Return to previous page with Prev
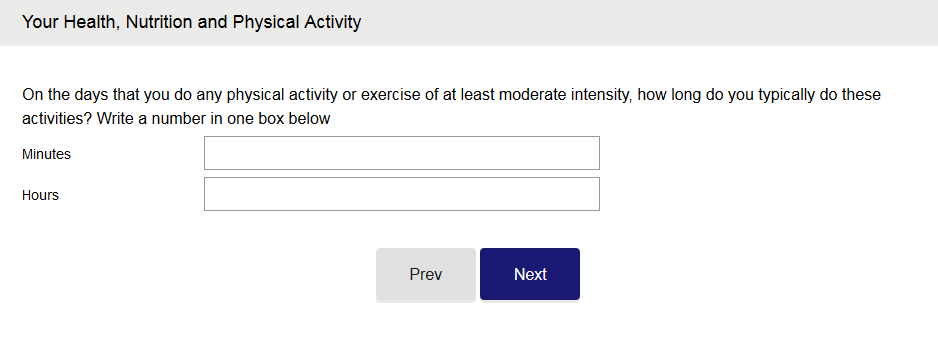 426,274
